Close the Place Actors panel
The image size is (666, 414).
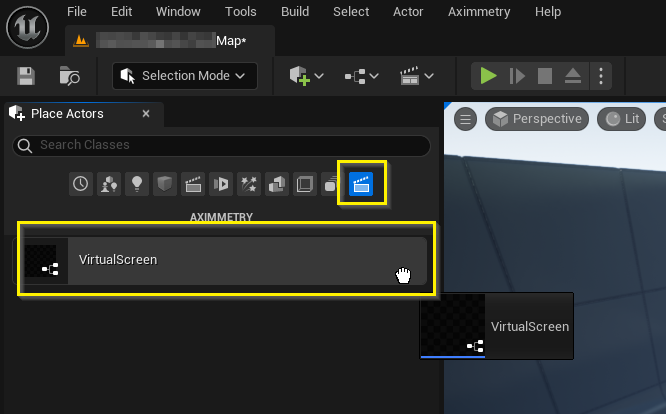coord(146,114)
